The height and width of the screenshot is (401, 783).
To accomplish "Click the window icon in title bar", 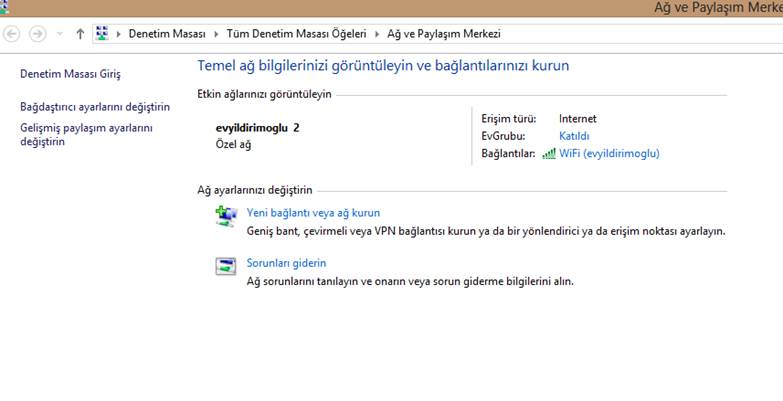I will (6, 6).
